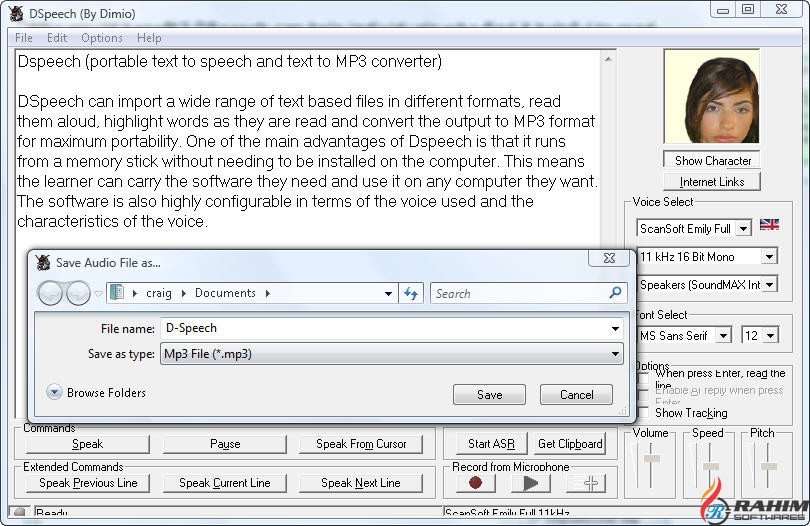Screen dimensions: 810x526
Task: Click the Pause button
Action: (x=225, y=444)
